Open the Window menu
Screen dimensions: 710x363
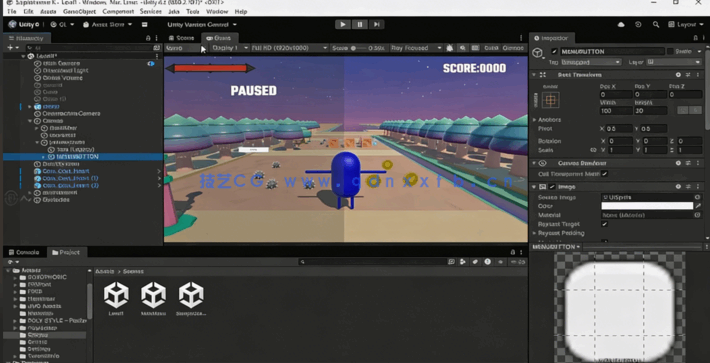(217, 11)
